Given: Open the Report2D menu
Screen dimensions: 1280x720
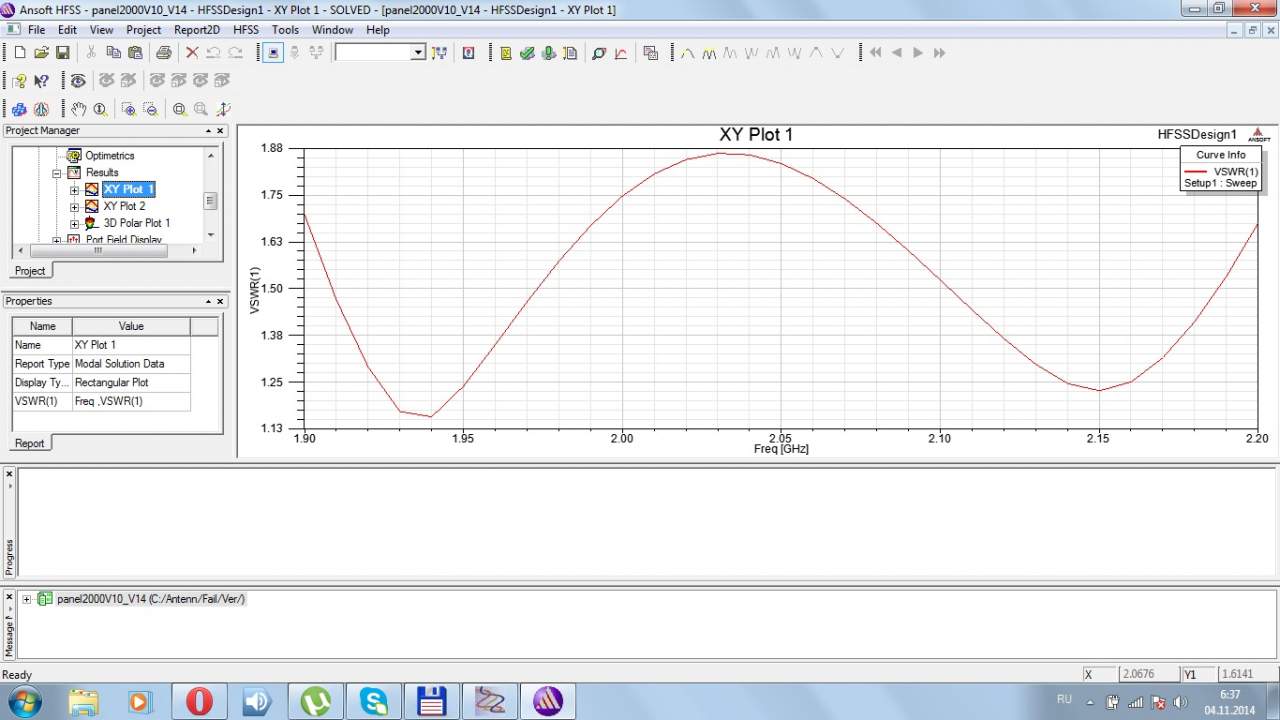Looking at the screenshot, I should tap(196, 30).
